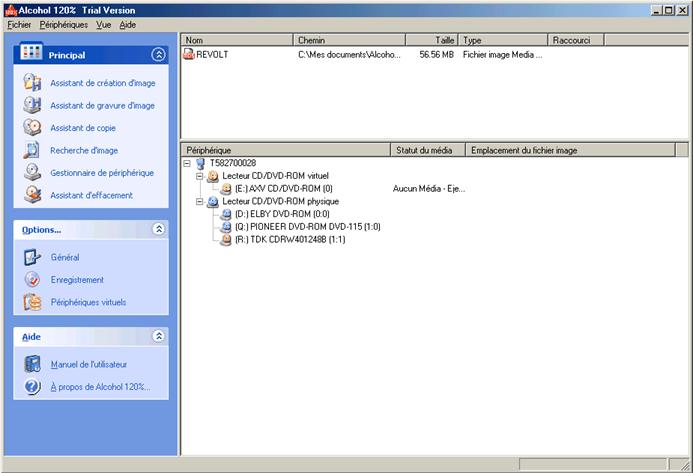Image resolution: width=693 pixels, height=473 pixels.
Task: Sort by the Type column header
Action: (x=503, y=40)
